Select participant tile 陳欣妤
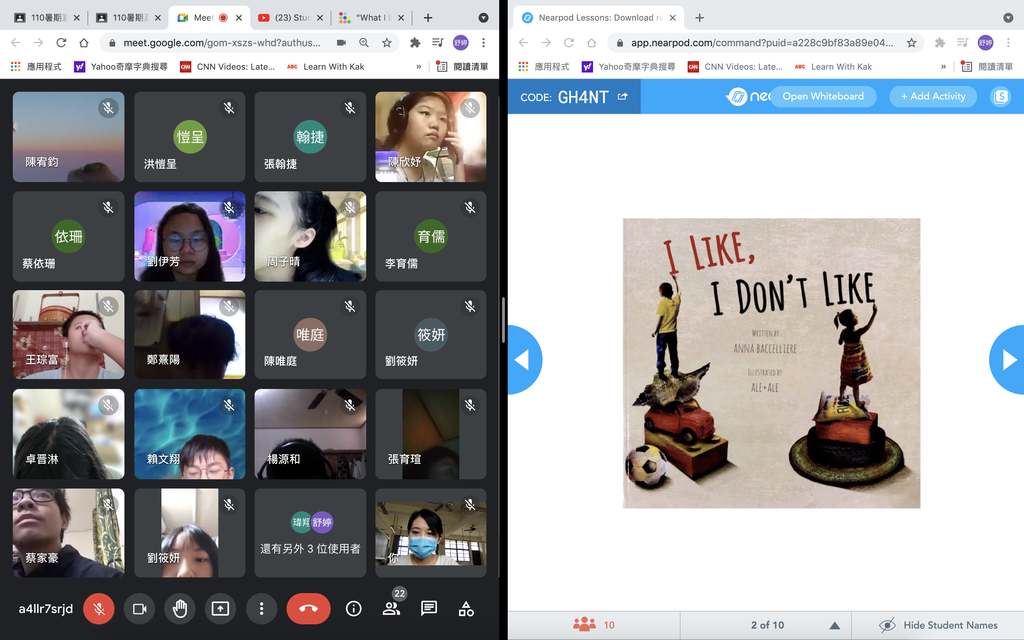This screenshot has height=640, width=1024. 431,136
